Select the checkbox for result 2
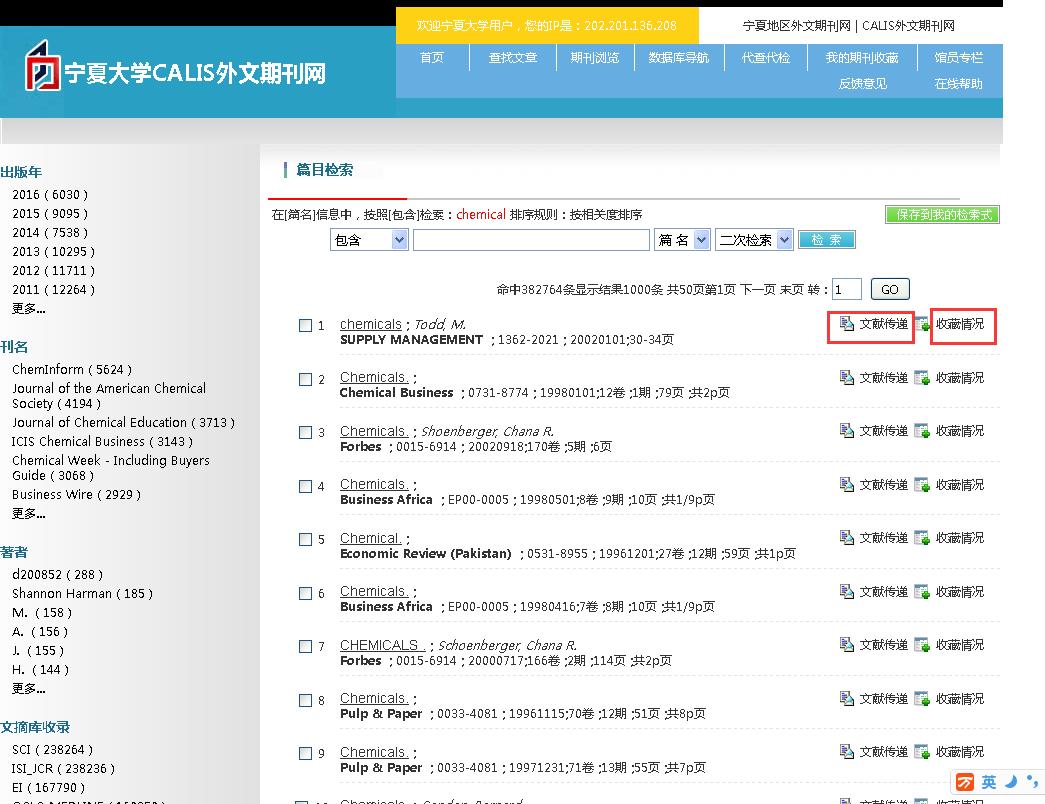Viewport: 1045px width, 804px height. point(305,379)
